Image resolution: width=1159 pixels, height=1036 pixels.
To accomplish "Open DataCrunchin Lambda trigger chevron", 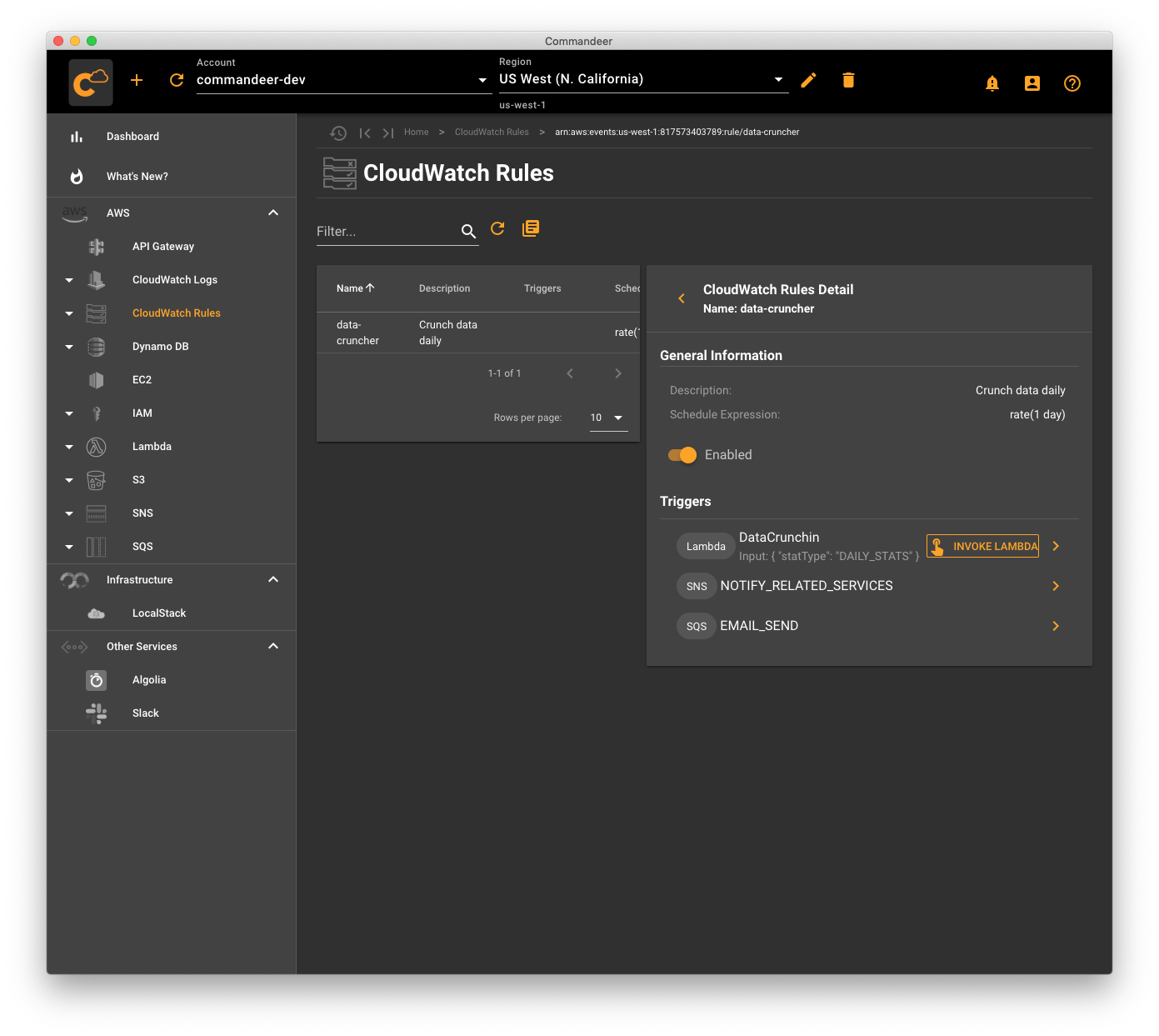I will (x=1056, y=547).
